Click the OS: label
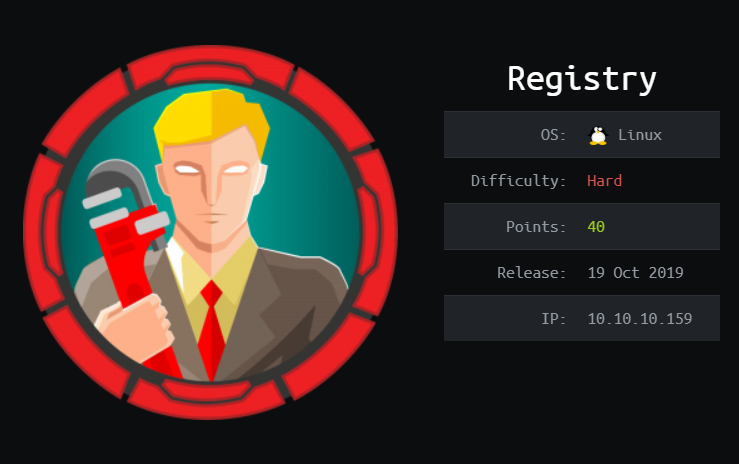 [x=553, y=135]
